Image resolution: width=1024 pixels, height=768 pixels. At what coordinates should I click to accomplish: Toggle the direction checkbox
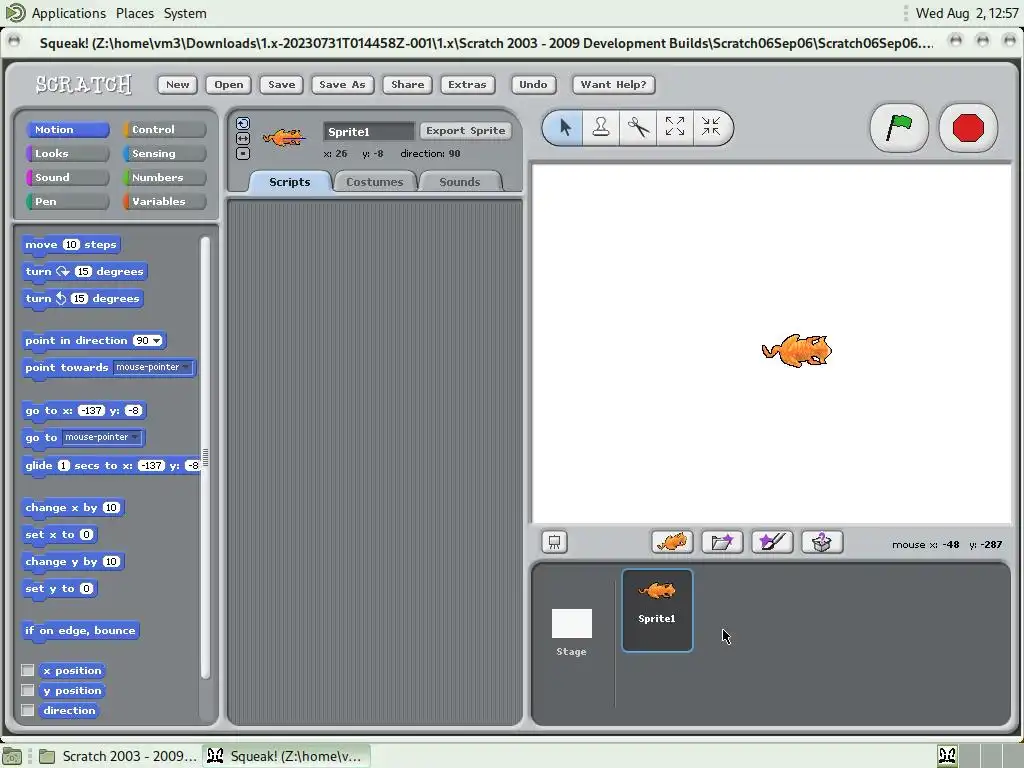tap(27, 710)
